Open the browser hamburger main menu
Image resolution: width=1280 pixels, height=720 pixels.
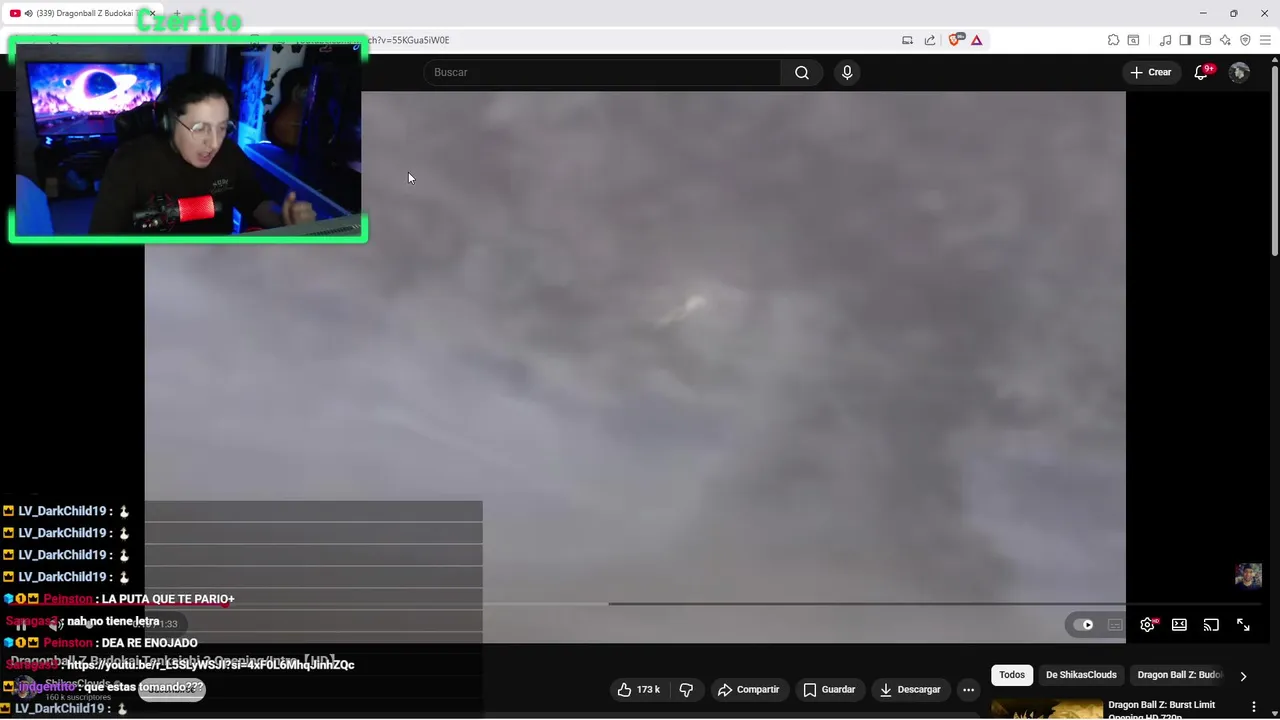(x=1265, y=40)
